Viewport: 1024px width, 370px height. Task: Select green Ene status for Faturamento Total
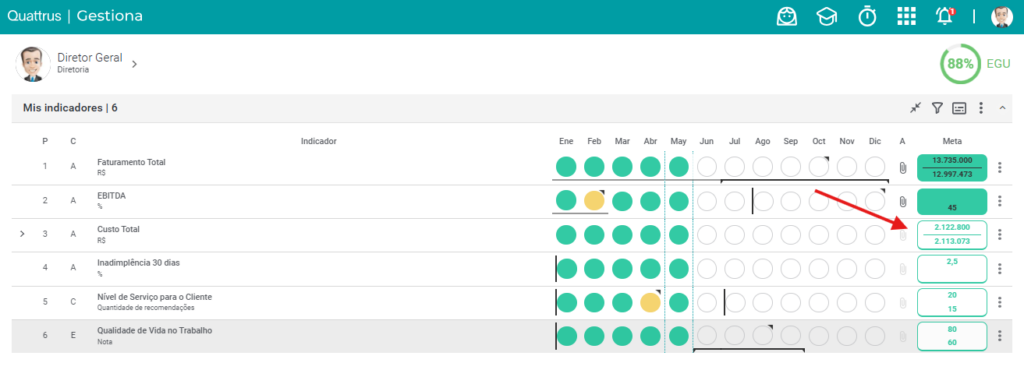[x=566, y=167]
